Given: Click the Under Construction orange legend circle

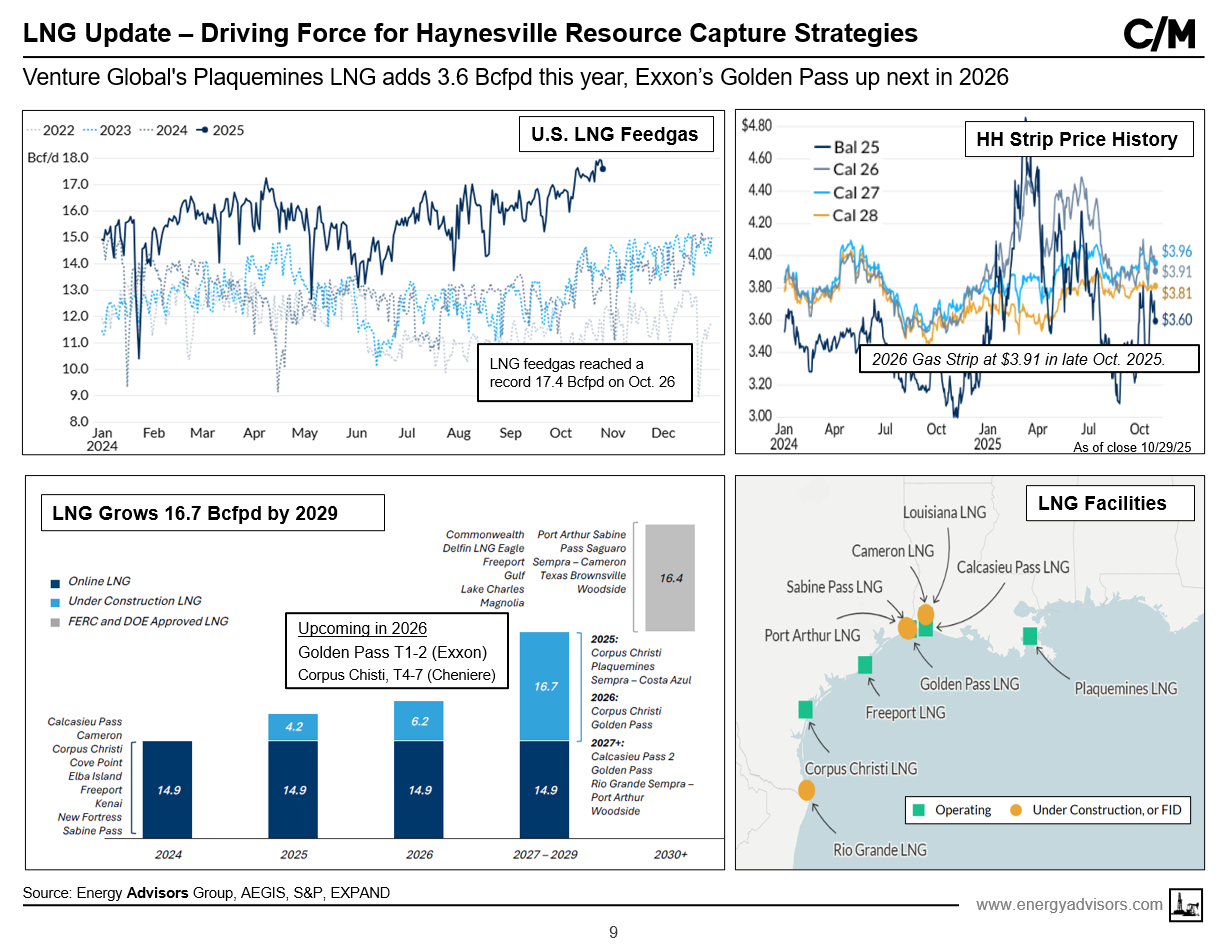Looking at the screenshot, I should [x=1015, y=810].
